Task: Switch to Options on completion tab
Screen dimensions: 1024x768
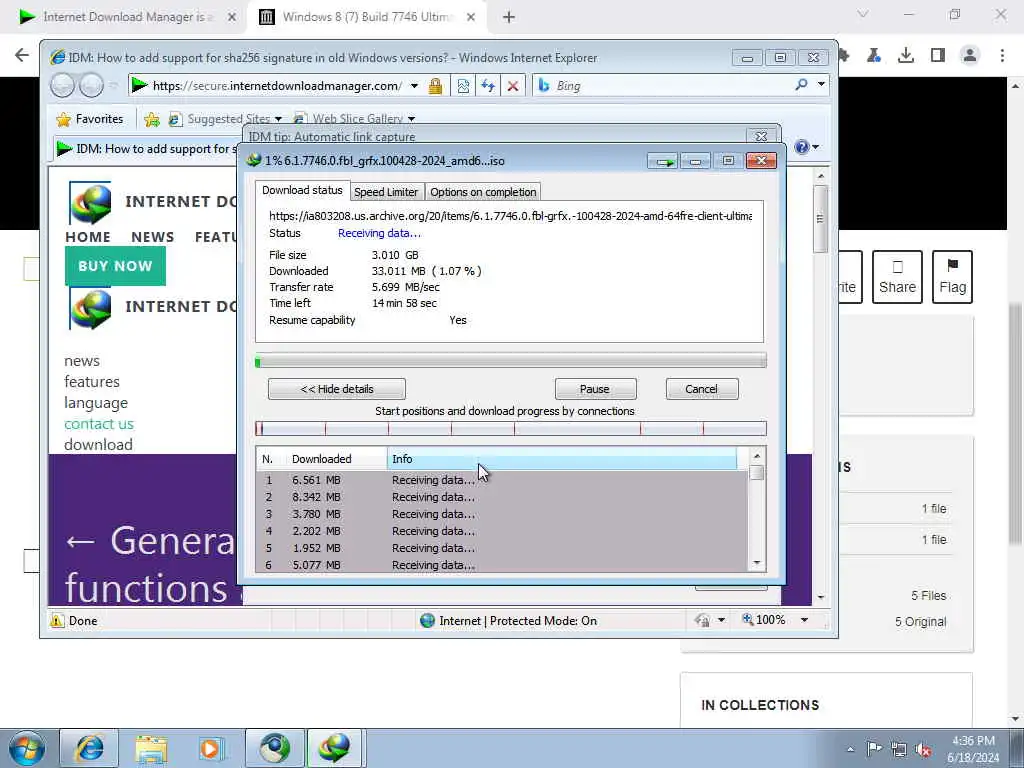Action: [x=483, y=192]
